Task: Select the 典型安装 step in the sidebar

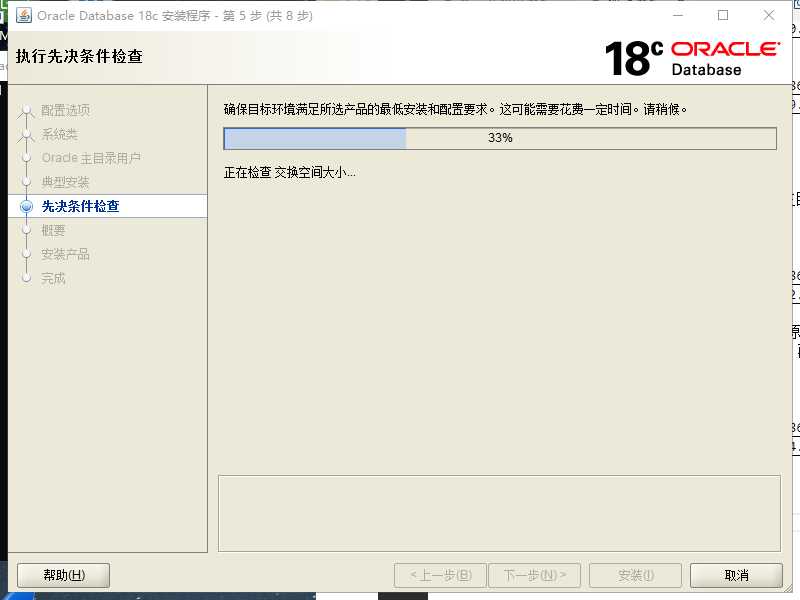Action: [x=65, y=182]
